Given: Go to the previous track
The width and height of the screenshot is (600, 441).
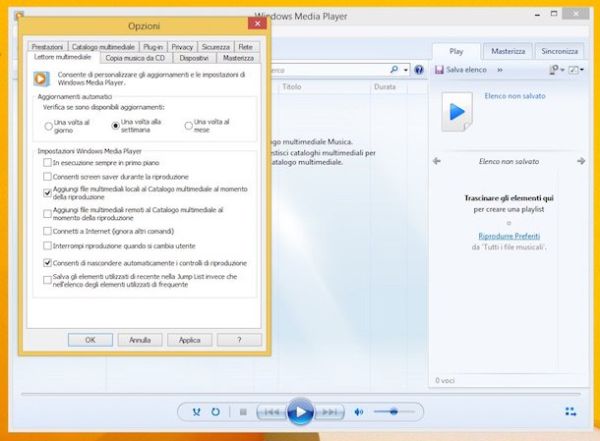Looking at the screenshot, I should [269, 411].
